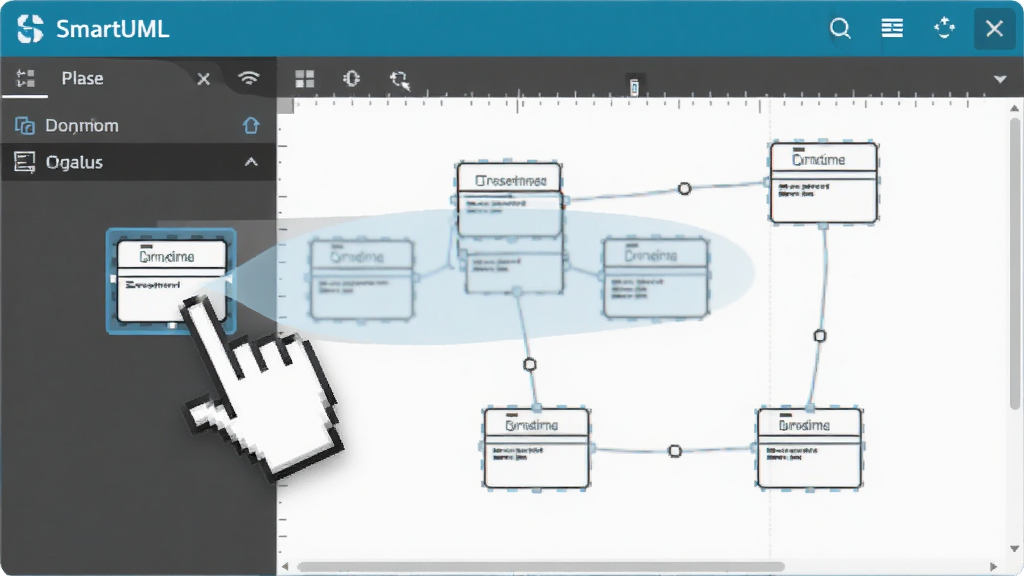Select the bottom-left class box on canvas

[537, 448]
